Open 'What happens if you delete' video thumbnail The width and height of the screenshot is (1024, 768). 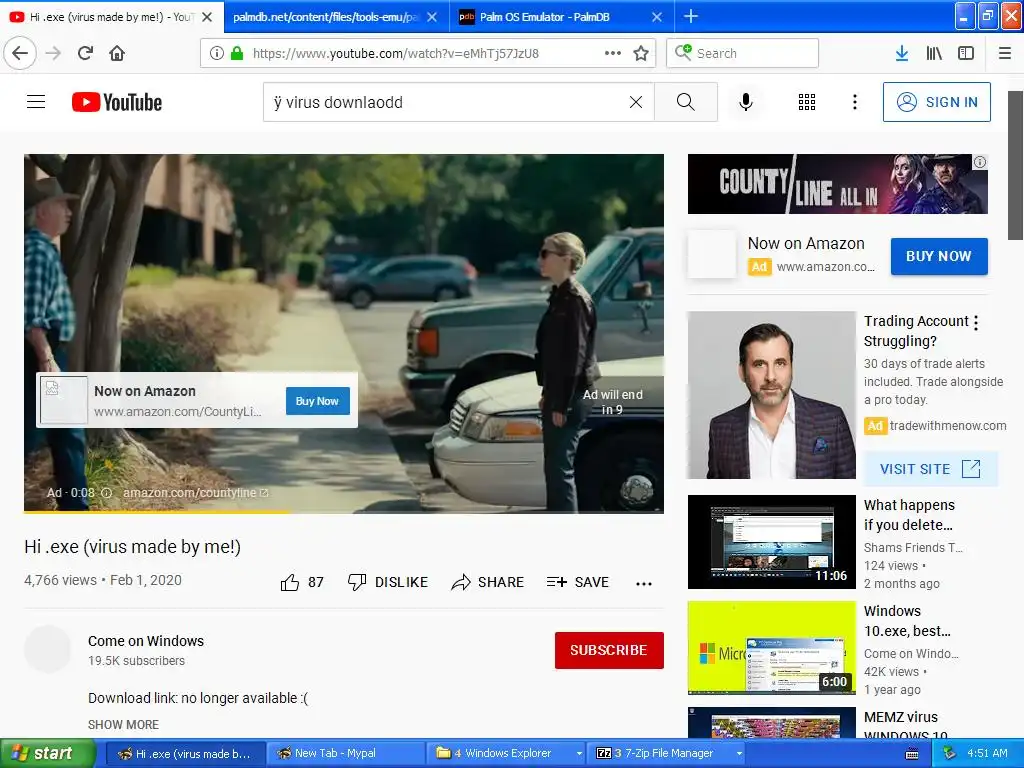(771, 542)
